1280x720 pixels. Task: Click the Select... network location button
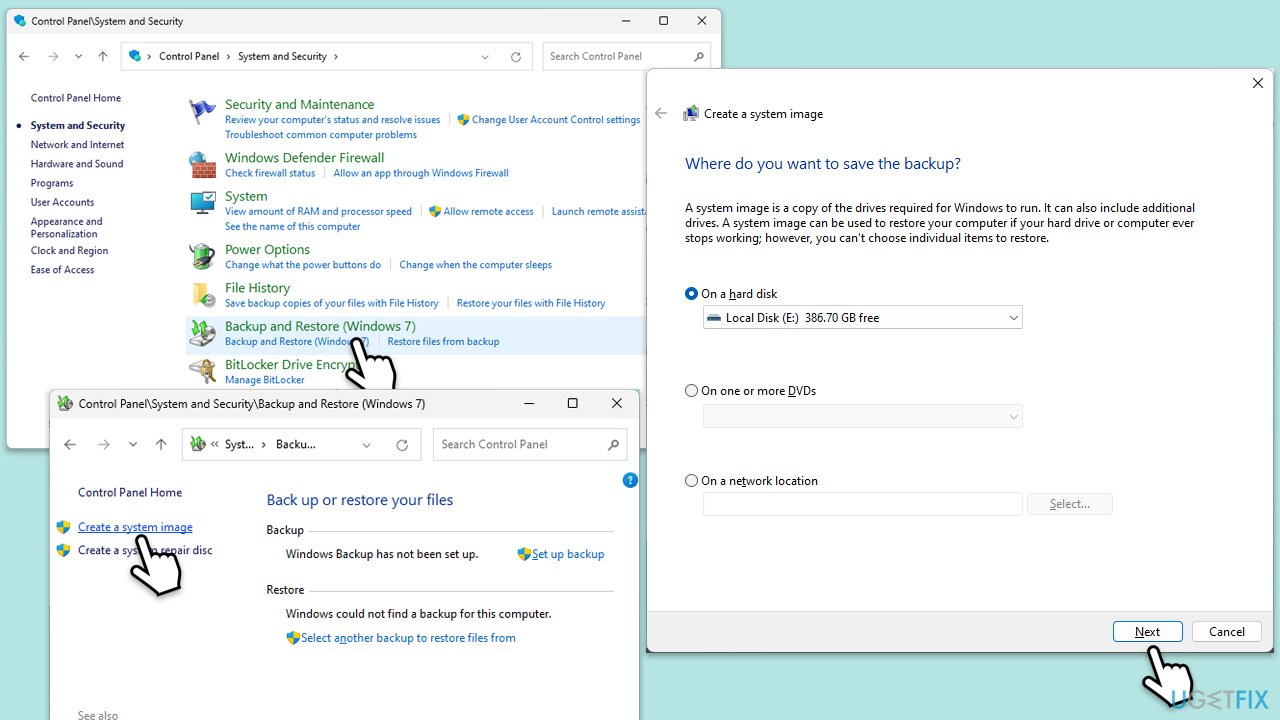[x=1070, y=504]
